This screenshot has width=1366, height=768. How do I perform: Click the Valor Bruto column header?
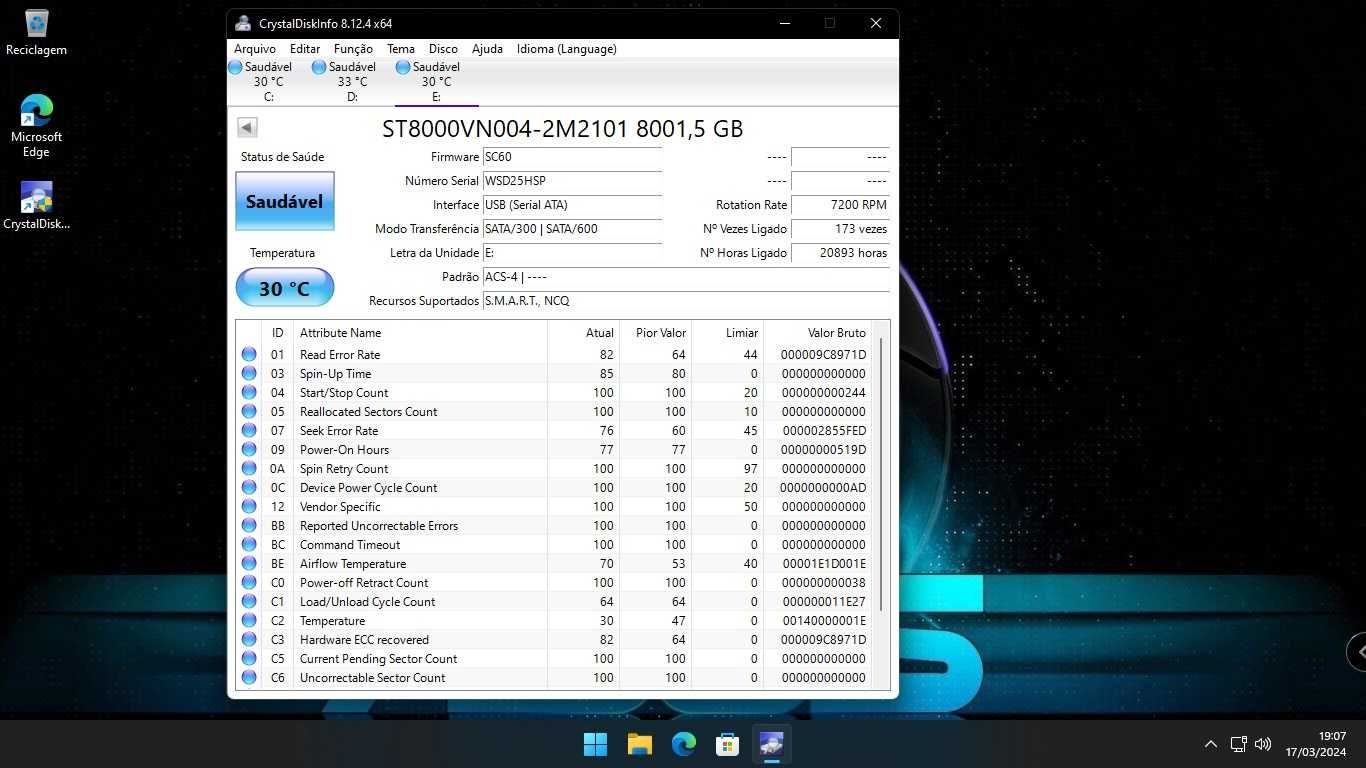coord(817,333)
